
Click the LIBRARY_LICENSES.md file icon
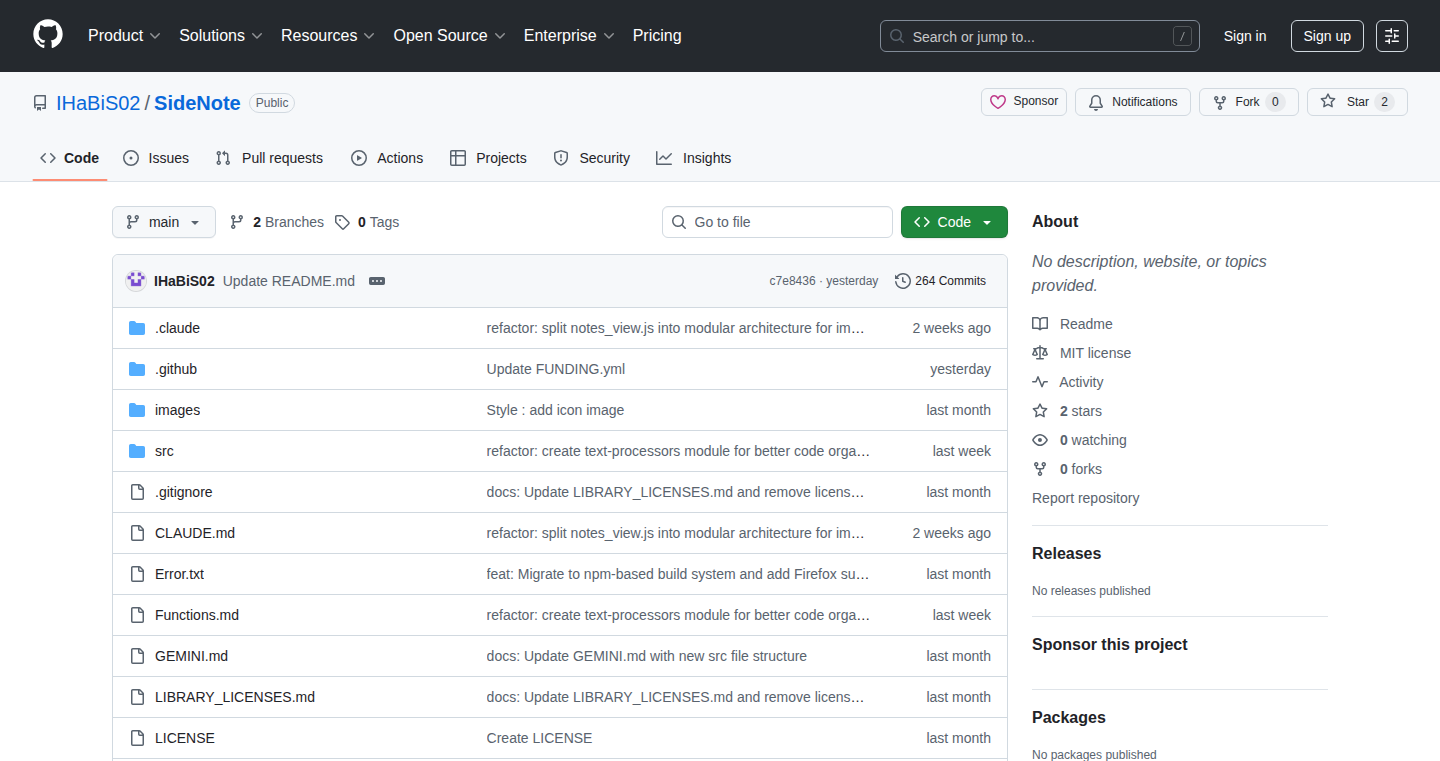click(x=137, y=697)
